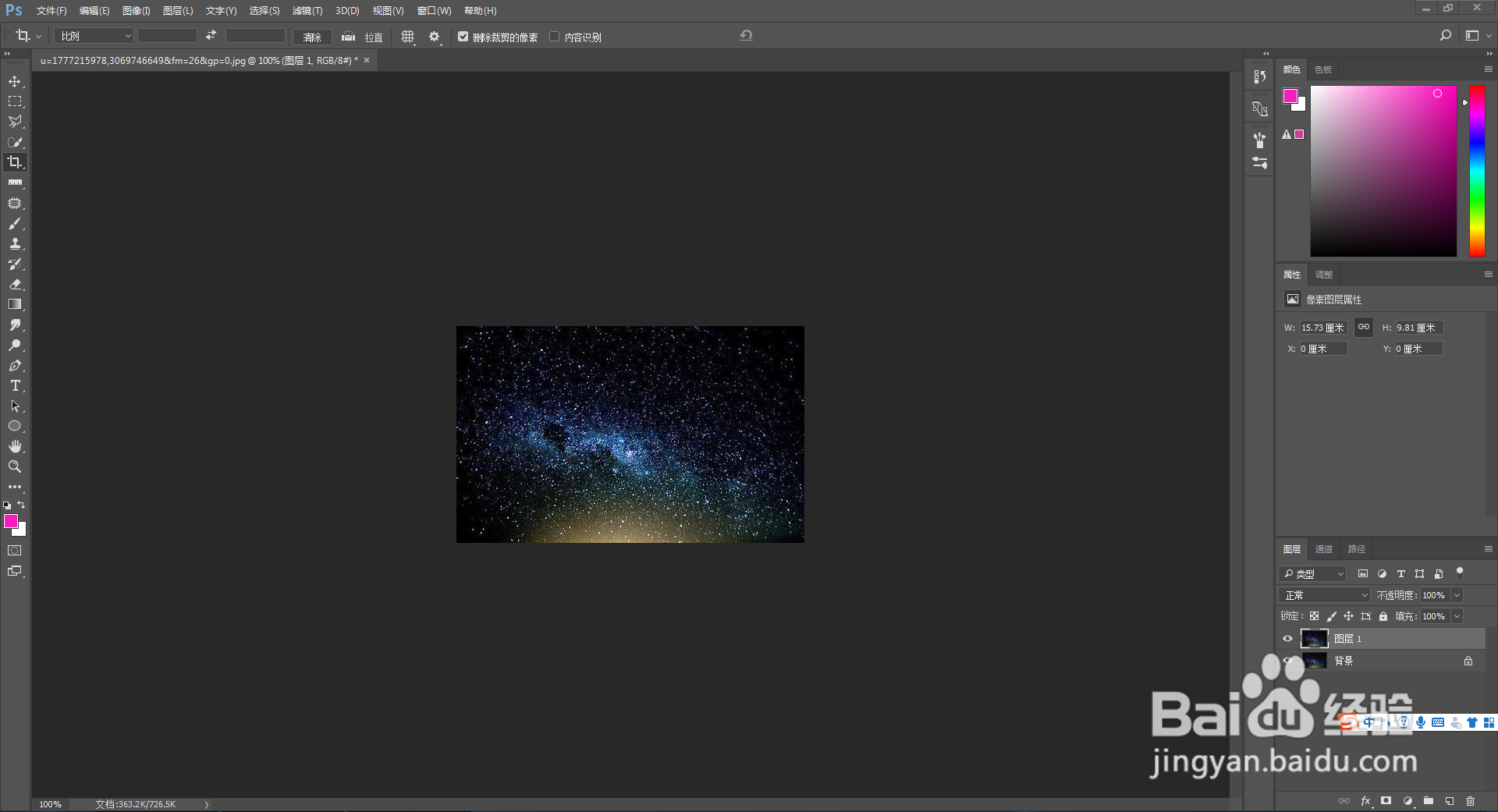Open the Image menu
The height and width of the screenshot is (812, 1498).
(x=137, y=11)
